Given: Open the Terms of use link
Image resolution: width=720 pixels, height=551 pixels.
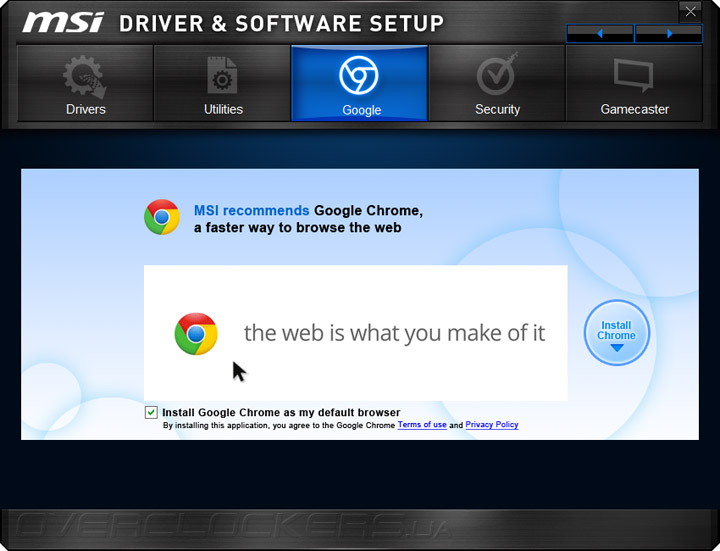Looking at the screenshot, I should click(422, 425).
